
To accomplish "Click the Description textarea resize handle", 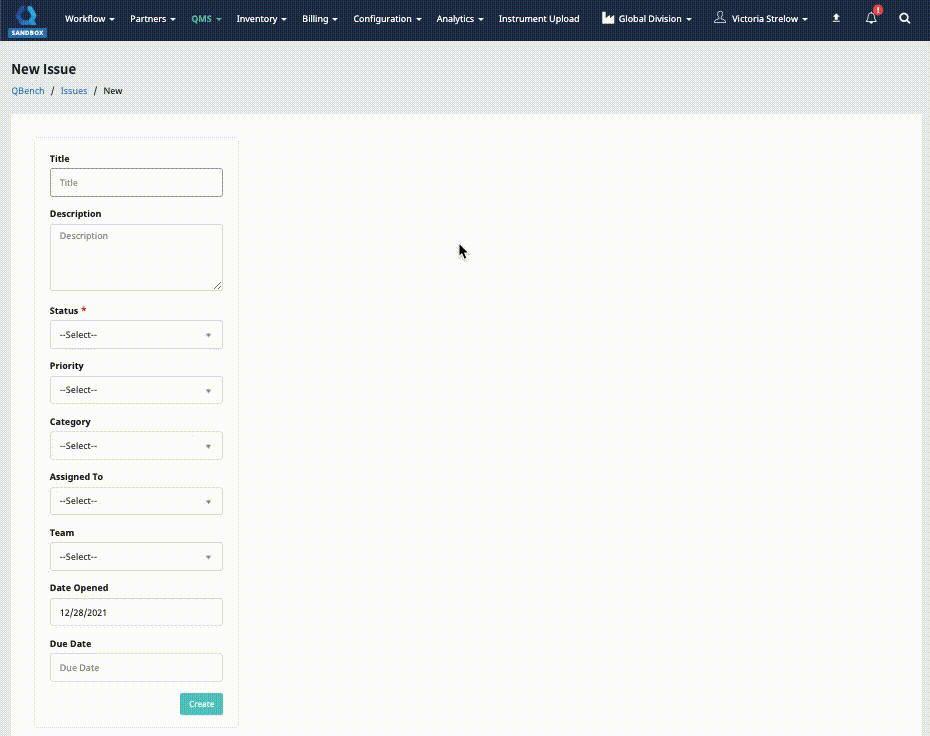I will [x=218, y=286].
